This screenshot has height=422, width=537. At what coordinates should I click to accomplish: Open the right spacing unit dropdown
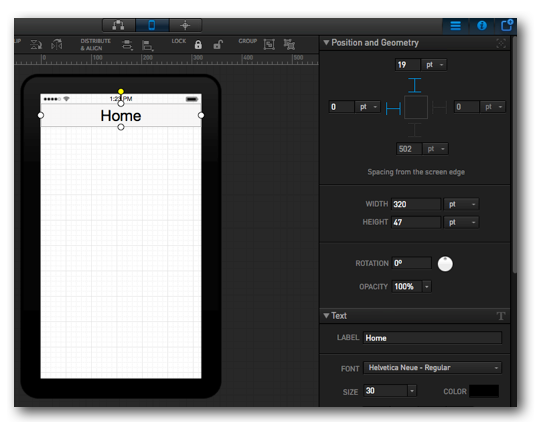point(493,107)
